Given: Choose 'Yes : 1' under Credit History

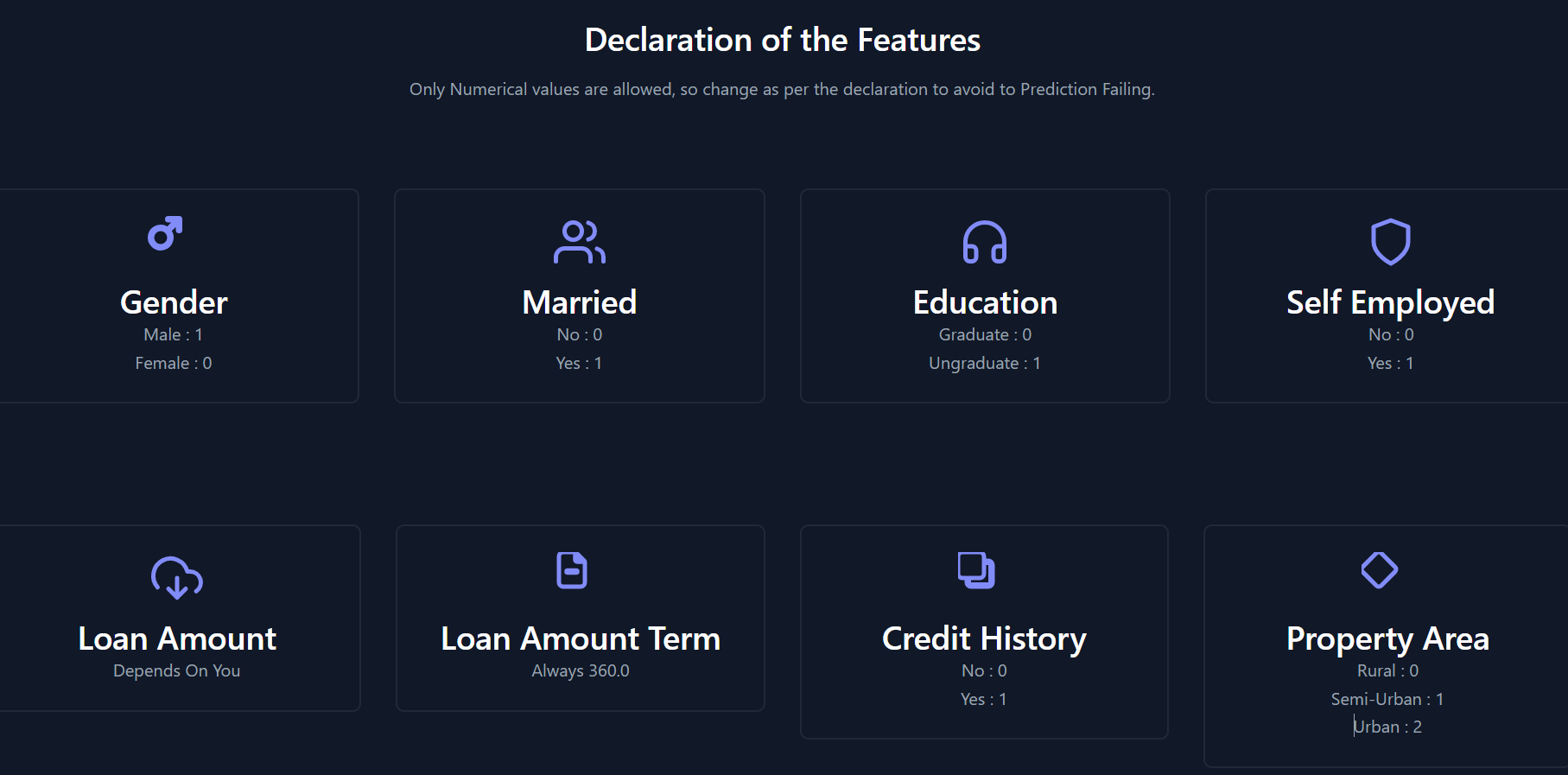Looking at the screenshot, I should pyautogui.click(x=984, y=699).
